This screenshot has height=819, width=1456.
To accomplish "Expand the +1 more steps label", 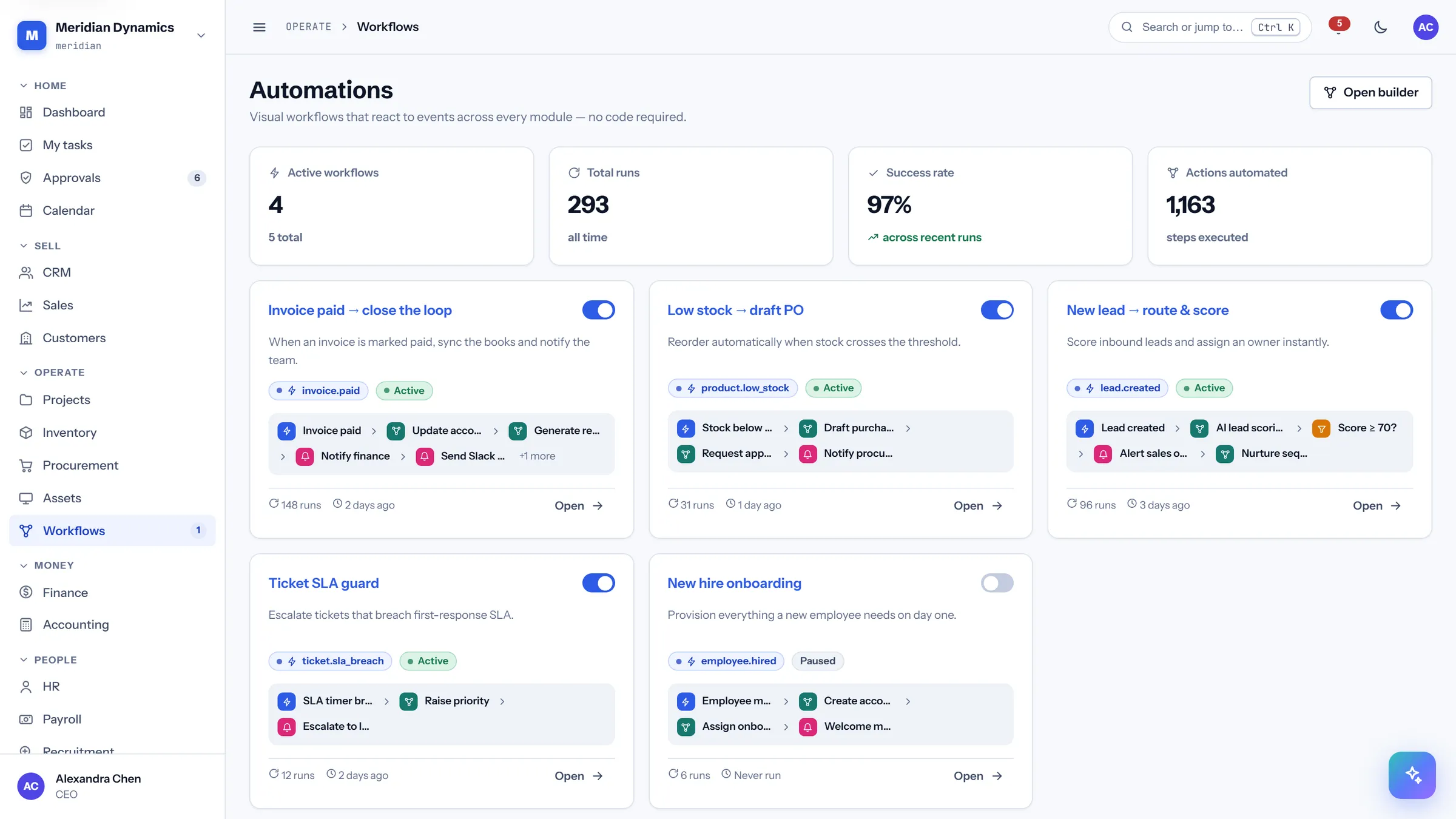I will pos(537,456).
